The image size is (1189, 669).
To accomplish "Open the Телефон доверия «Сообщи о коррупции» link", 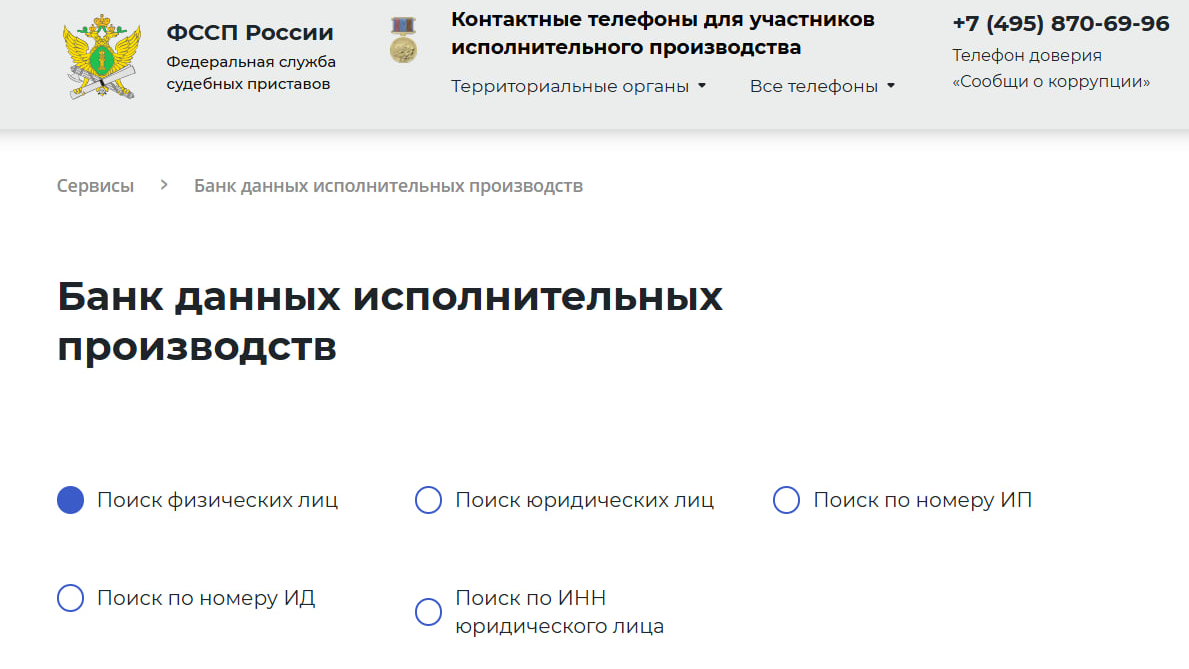I will [x=1050, y=69].
